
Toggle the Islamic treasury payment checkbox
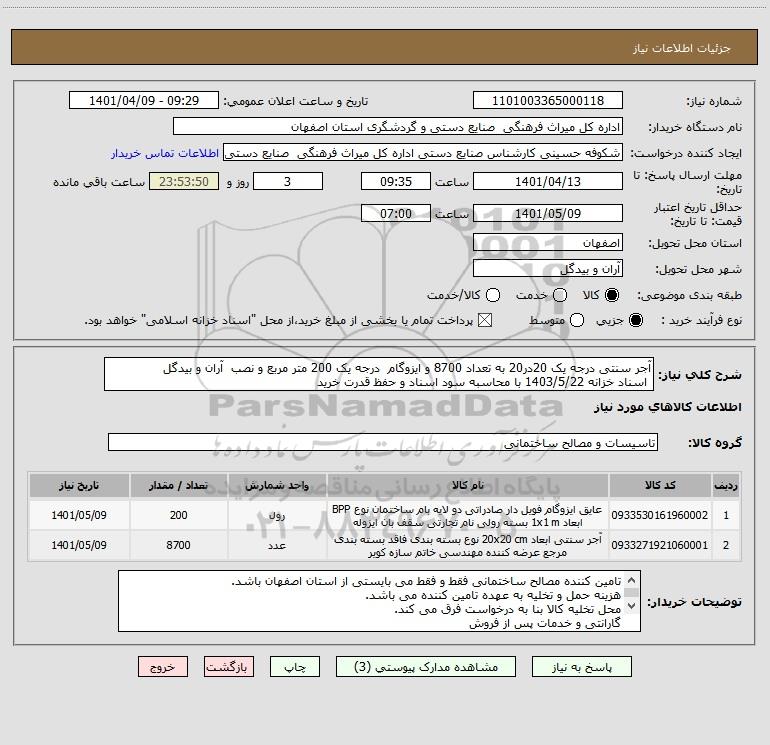click(485, 320)
